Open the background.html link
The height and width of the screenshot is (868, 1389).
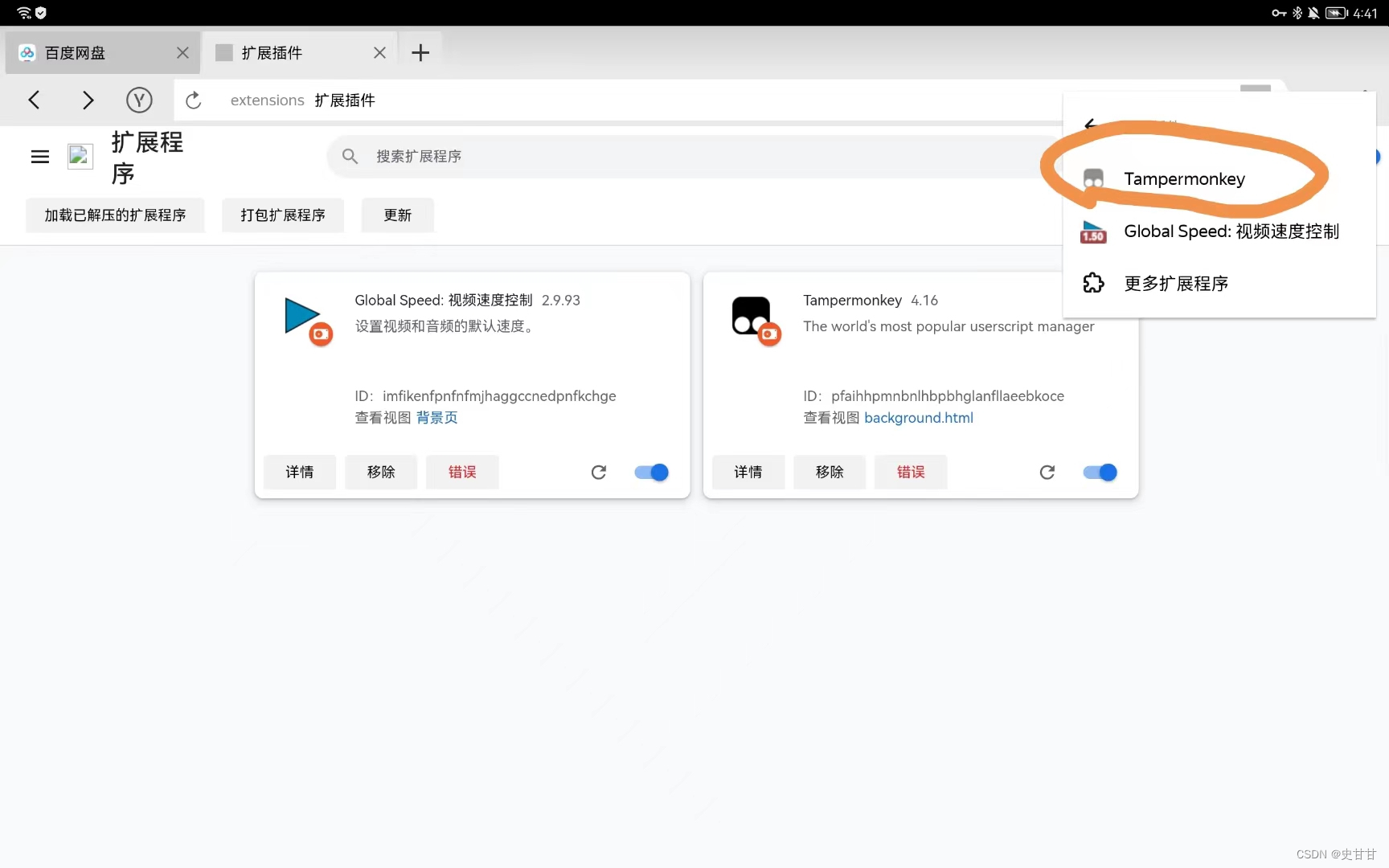[919, 418]
